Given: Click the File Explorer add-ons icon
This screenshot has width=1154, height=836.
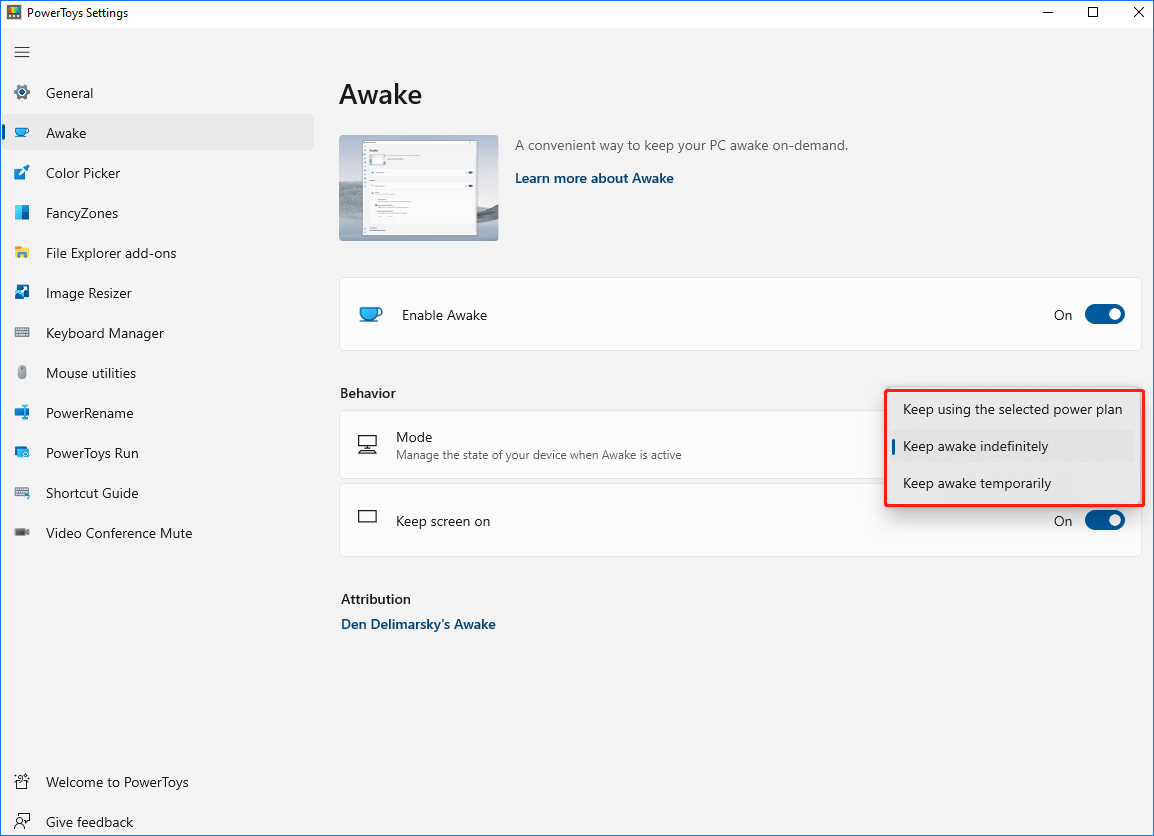Looking at the screenshot, I should click(x=22, y=253).
